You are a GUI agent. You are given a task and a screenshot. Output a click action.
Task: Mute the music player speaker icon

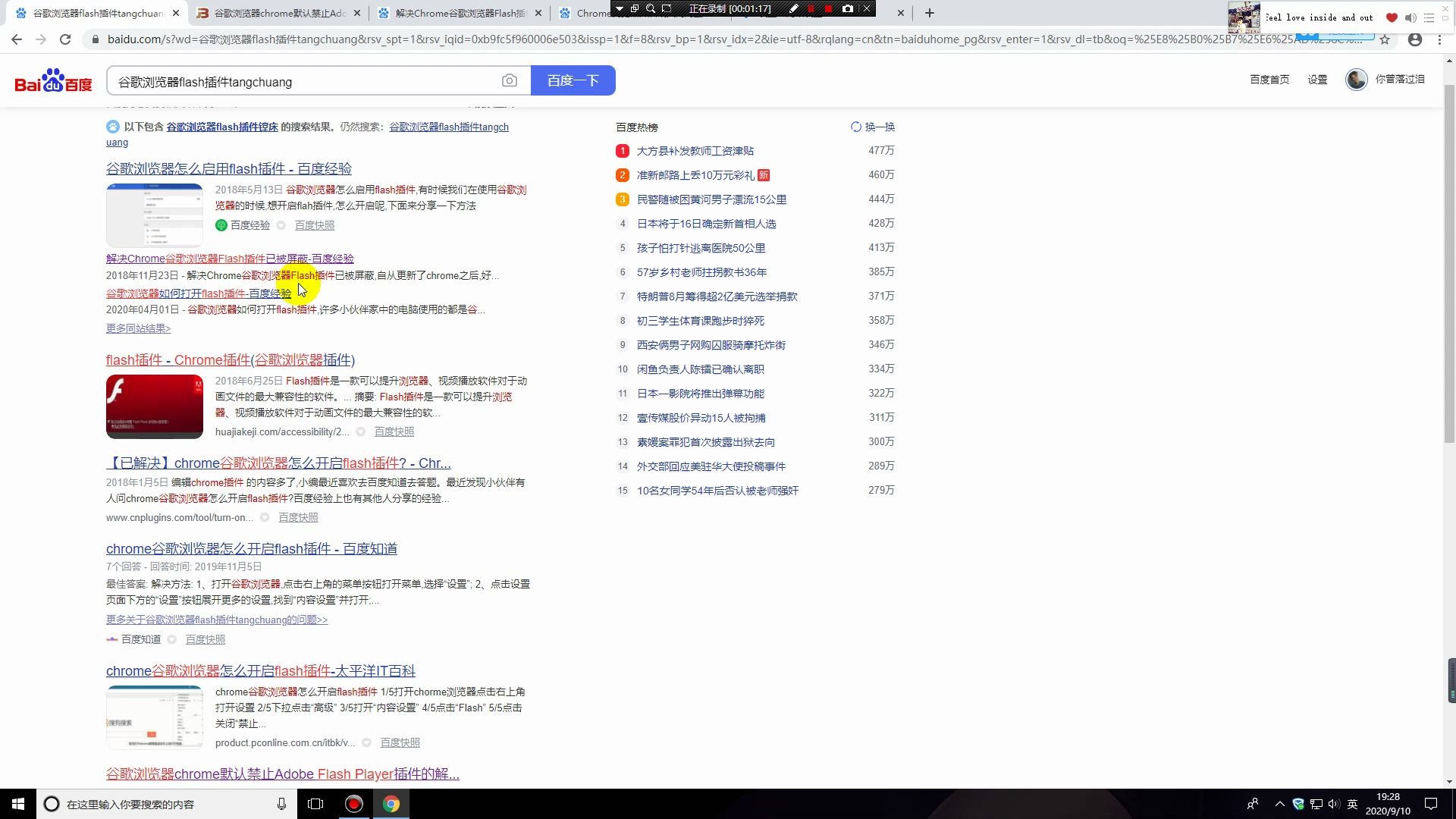[1410, 17]
